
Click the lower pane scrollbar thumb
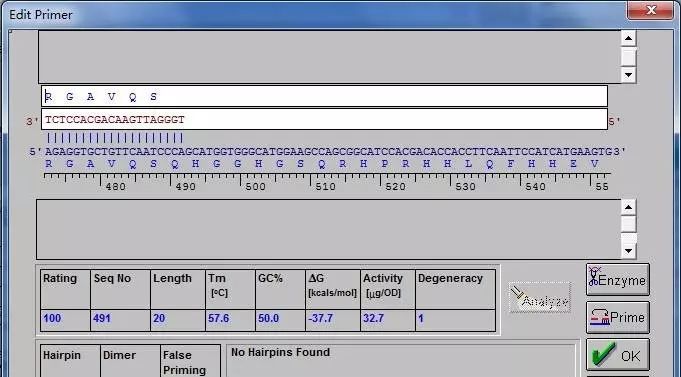628,224
